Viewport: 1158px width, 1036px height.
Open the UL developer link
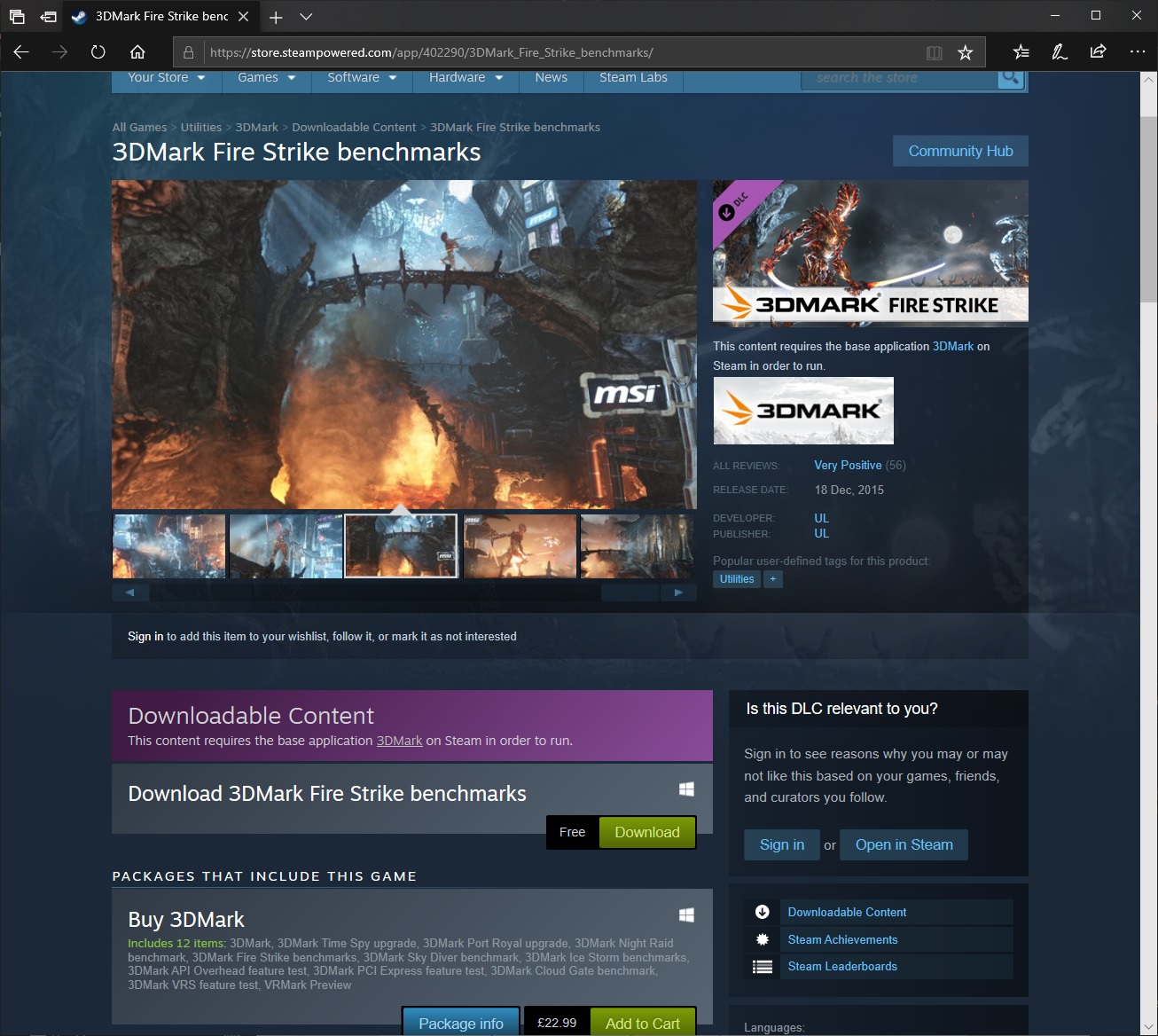click(821, 519)
